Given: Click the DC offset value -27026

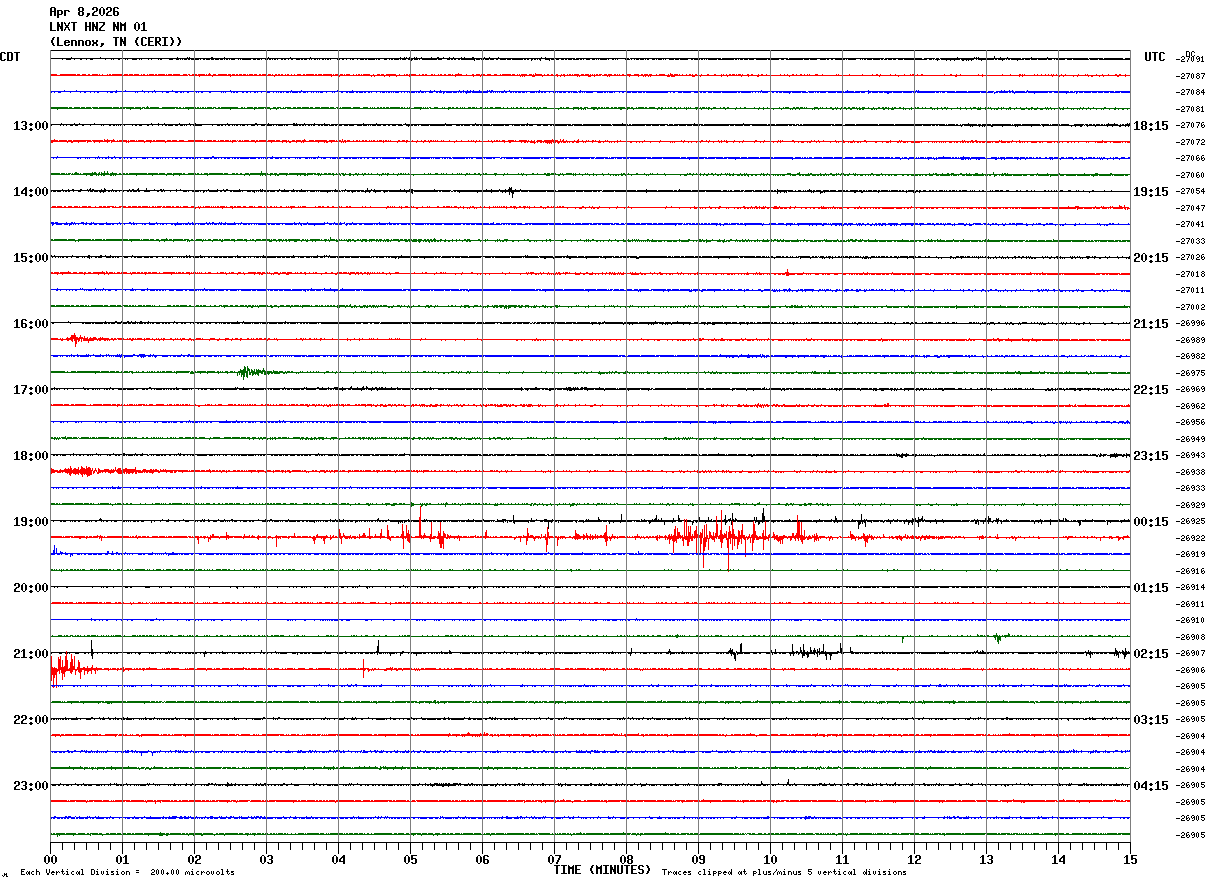Looking at the screenshot, I should pos(1190,257).
